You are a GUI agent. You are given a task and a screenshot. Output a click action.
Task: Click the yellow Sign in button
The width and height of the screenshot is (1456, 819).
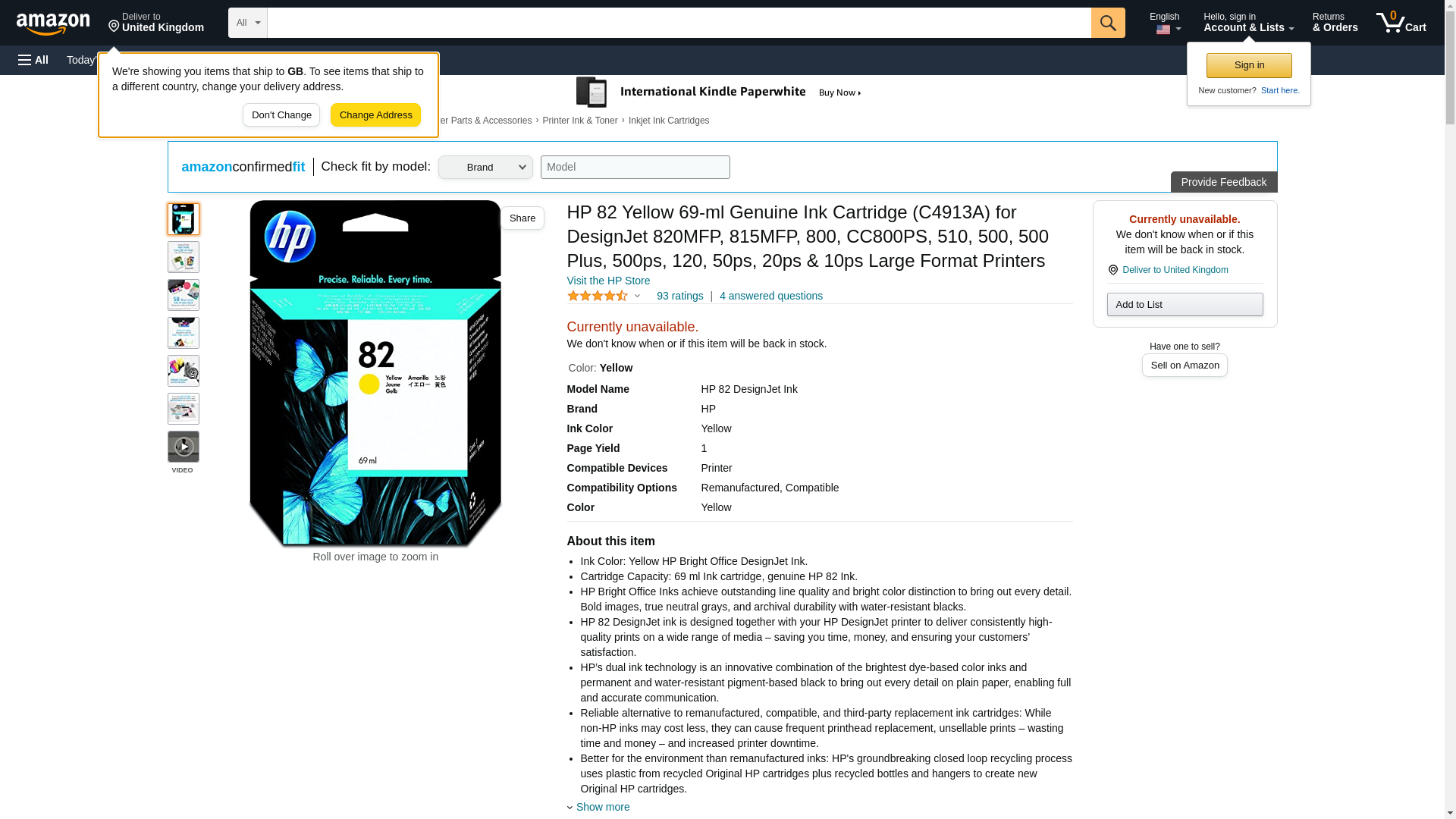pos(1249,65)
